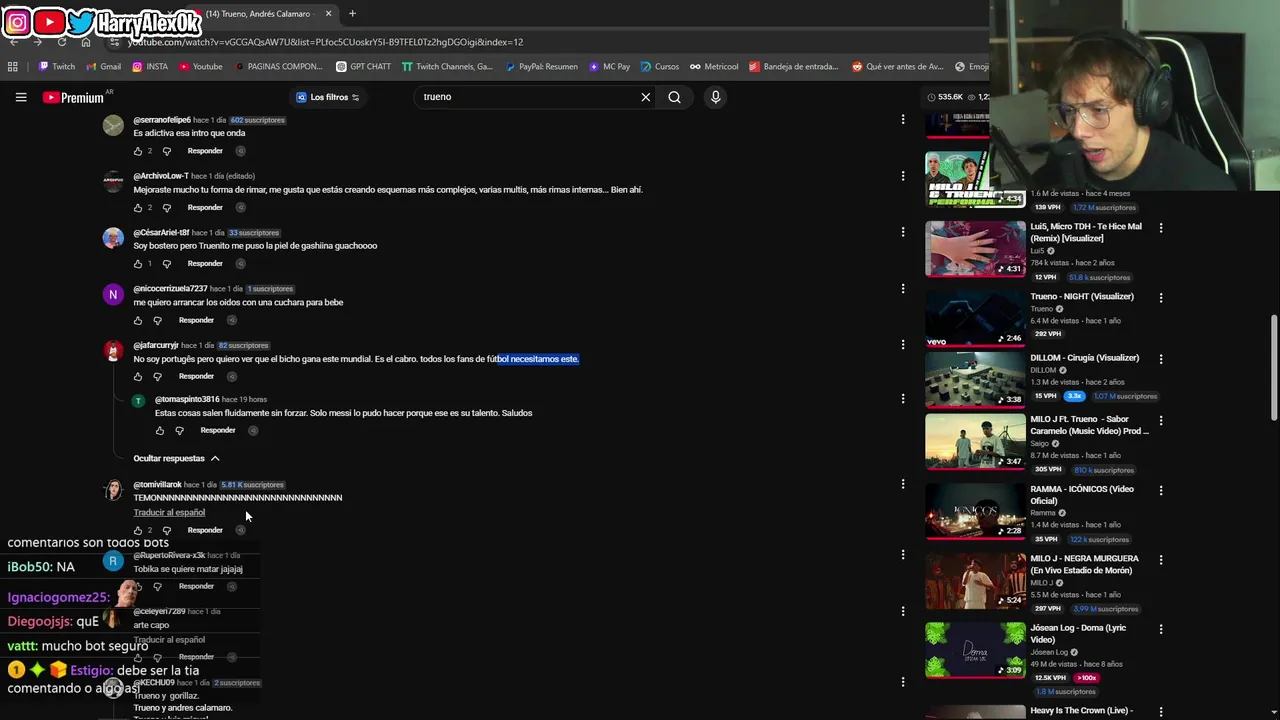Viewport: 1280px width, 720px height.
Task: Open more options for Sabor Caramelo video
Action: [1161, 420]
